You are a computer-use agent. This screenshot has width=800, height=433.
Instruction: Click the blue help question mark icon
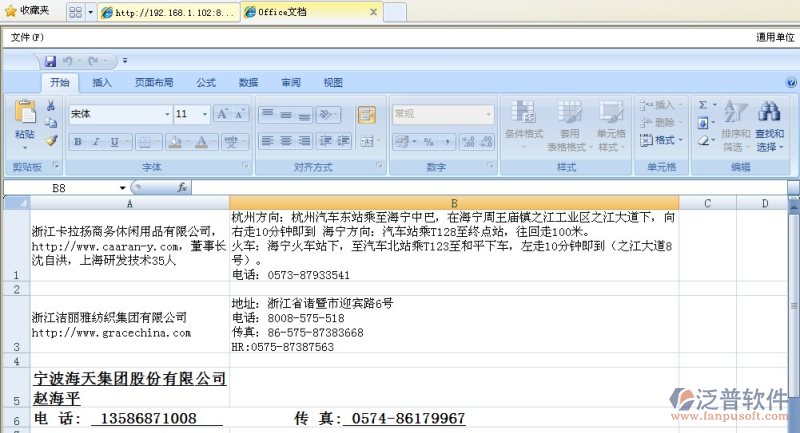pos(791,82)
